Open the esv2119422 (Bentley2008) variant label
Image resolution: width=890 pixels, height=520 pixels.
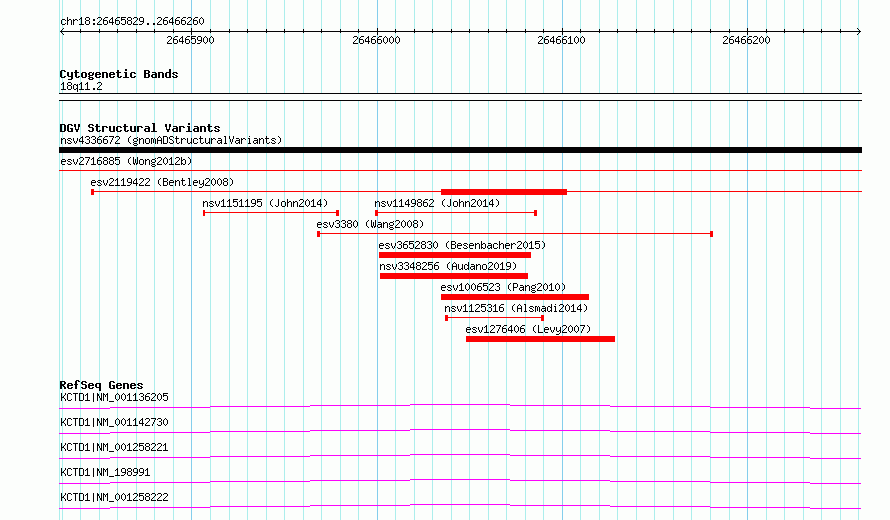162,182
